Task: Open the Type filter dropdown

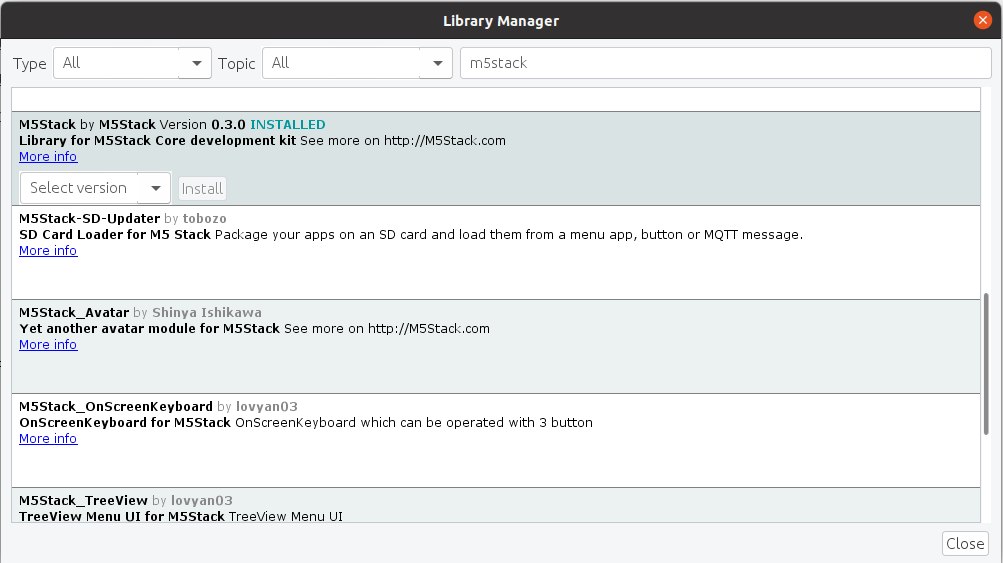Action: click(132, 63)
